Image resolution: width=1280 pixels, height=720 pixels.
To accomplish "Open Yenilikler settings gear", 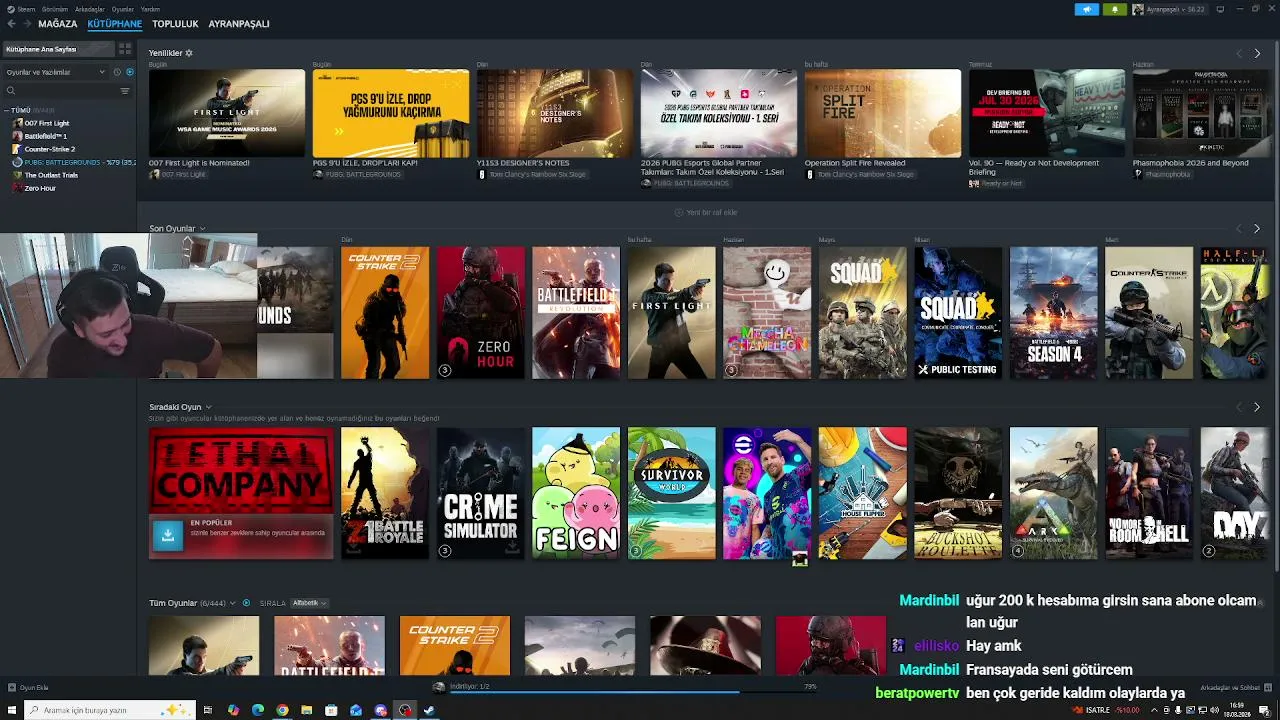I will pos(189,53).
